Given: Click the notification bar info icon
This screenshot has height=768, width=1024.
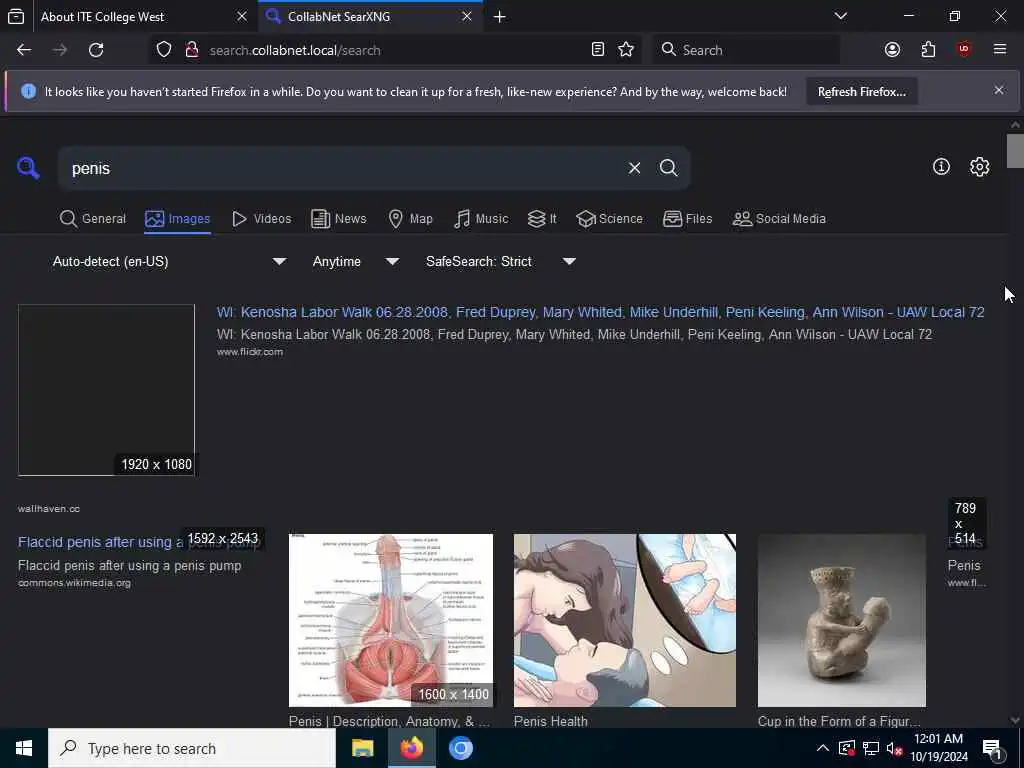Looking at the screenshot, I should coord(28,91).
